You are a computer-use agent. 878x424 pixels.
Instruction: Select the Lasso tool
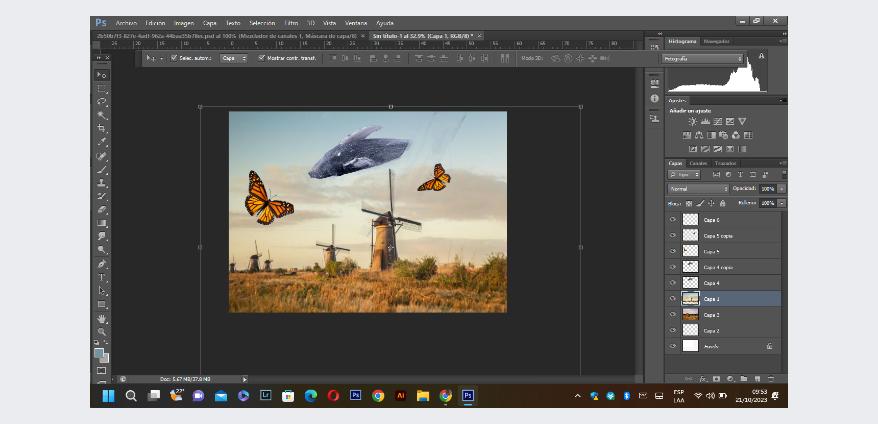tap(101, 102)
